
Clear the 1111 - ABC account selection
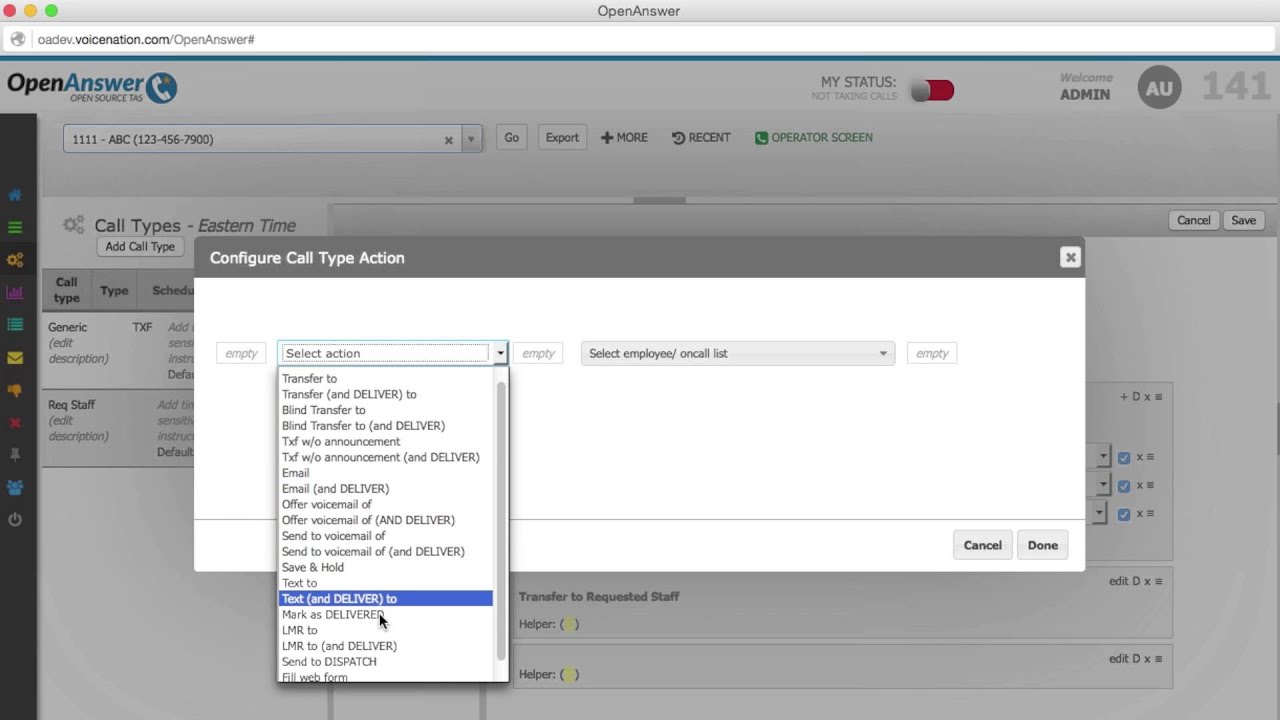449,140
